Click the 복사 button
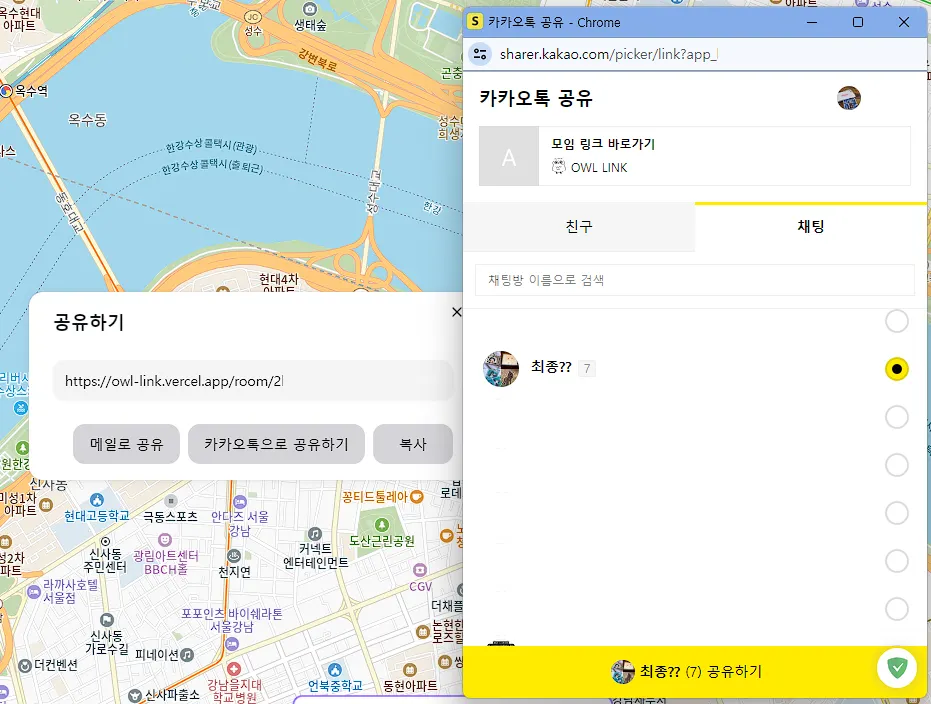This screenshot has width=931, height=704. coord(413,444)
